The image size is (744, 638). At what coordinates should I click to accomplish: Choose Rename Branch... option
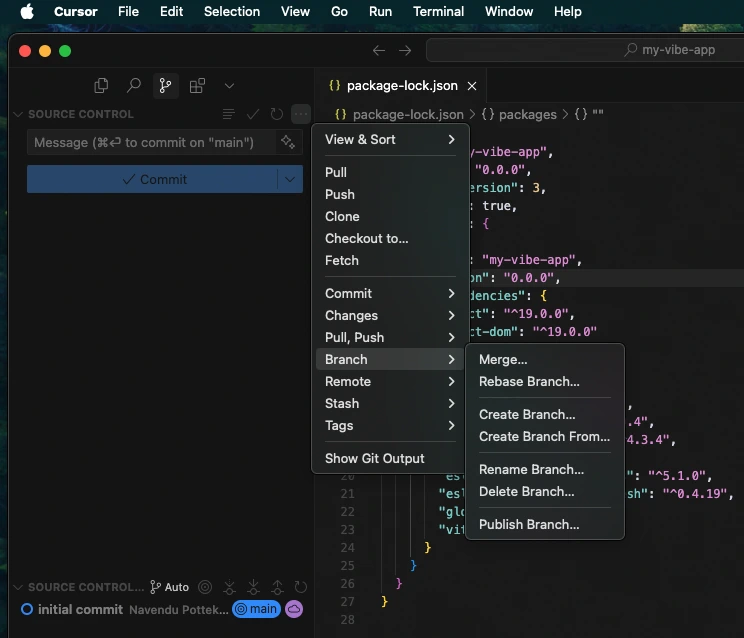(x=545, y=470)
